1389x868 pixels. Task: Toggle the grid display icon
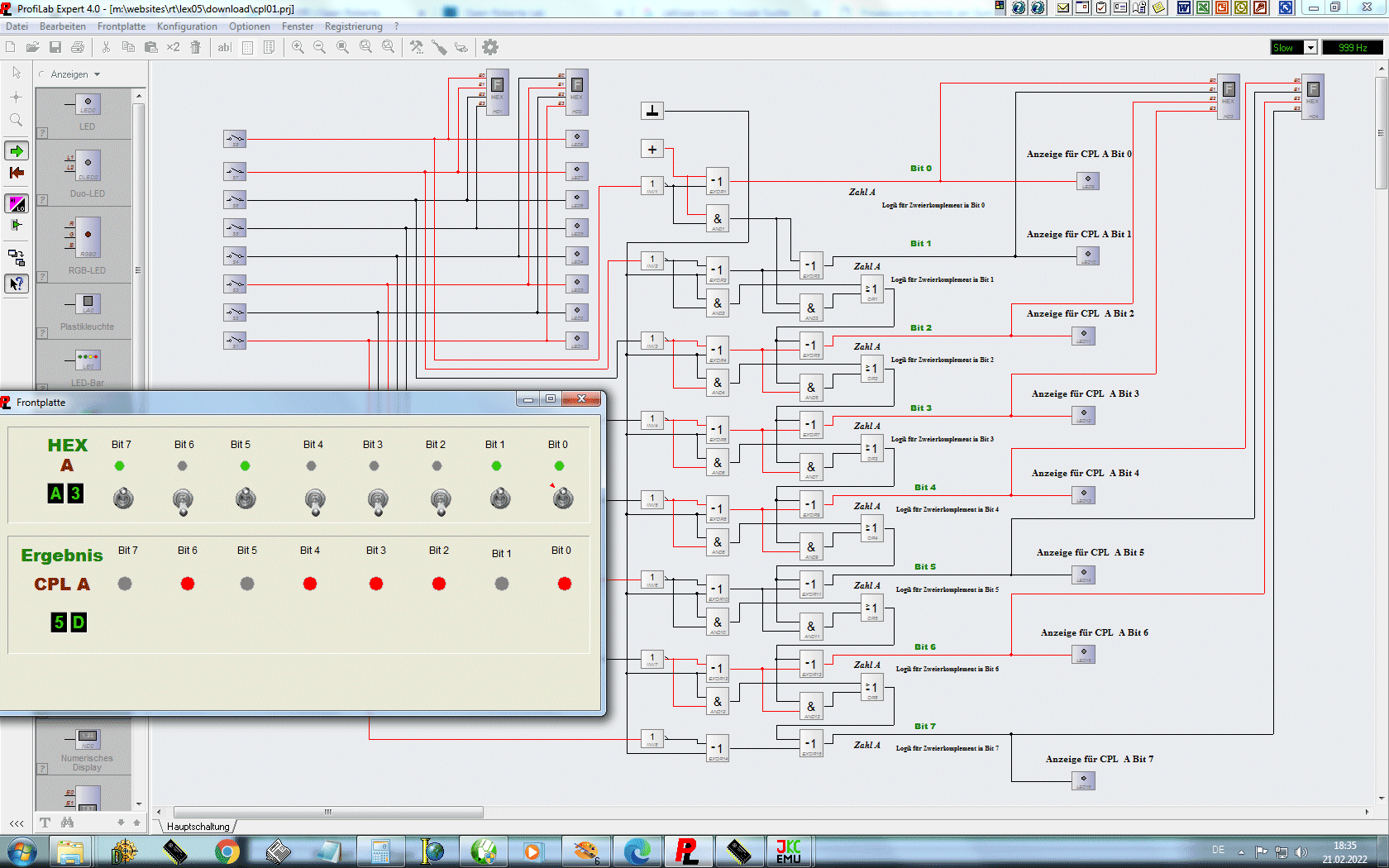(x=247, y=47)
